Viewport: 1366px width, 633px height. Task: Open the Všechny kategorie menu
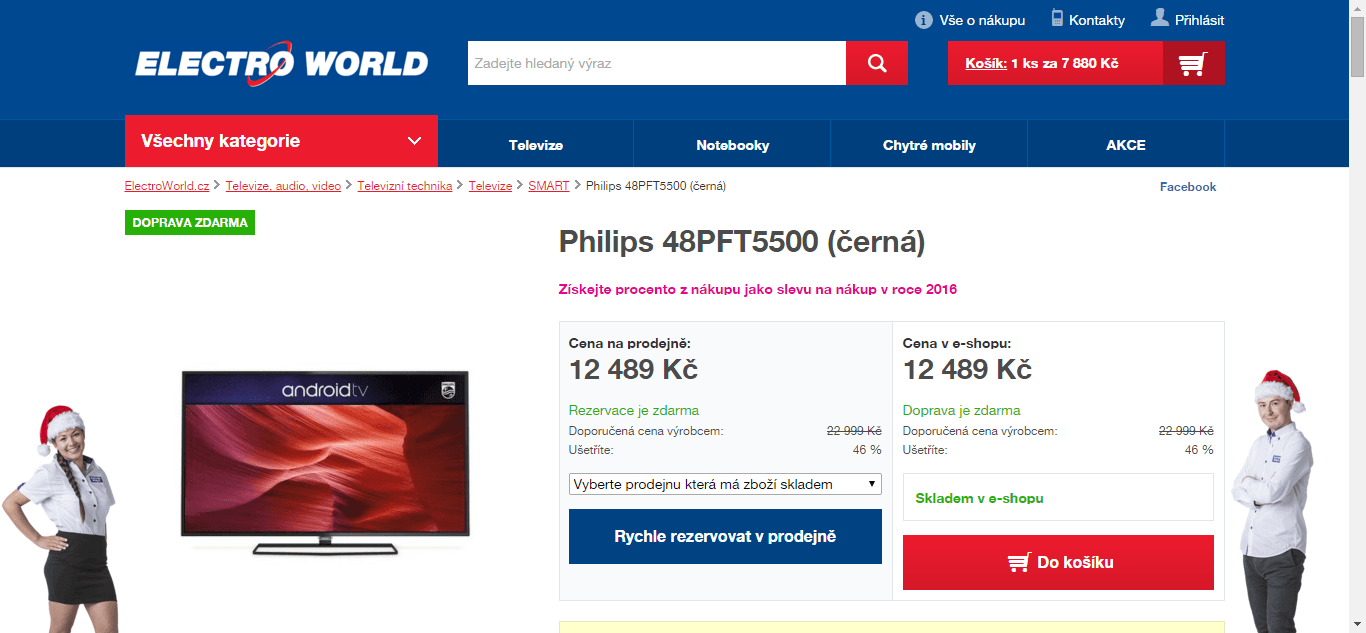coord(281,141)
